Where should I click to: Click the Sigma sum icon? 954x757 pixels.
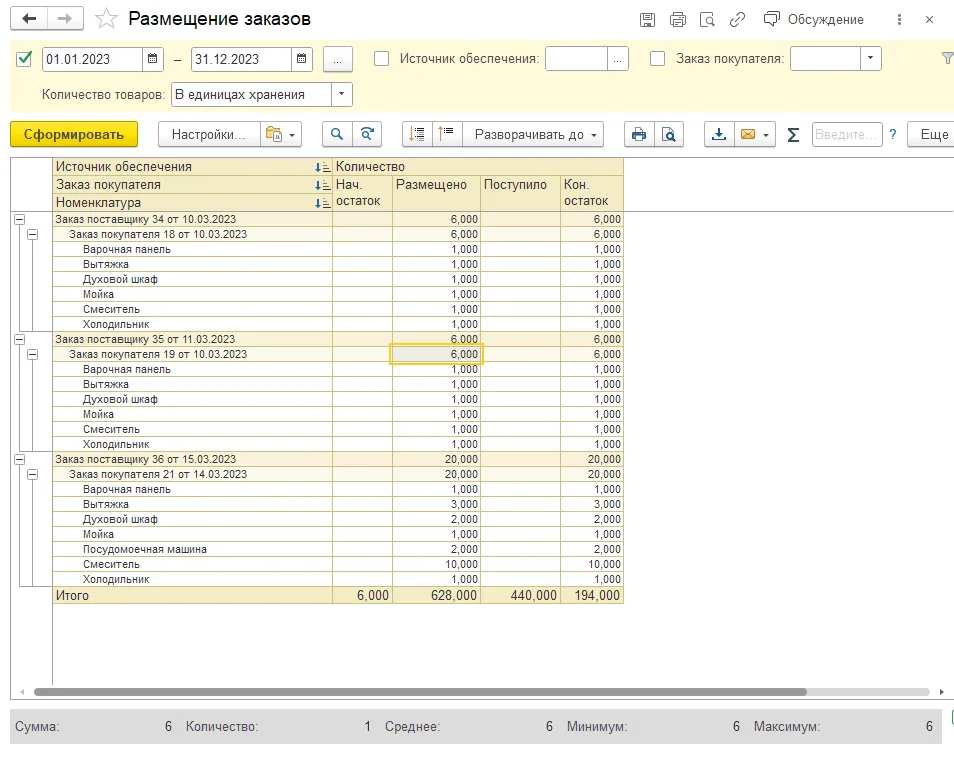point(793,134)
